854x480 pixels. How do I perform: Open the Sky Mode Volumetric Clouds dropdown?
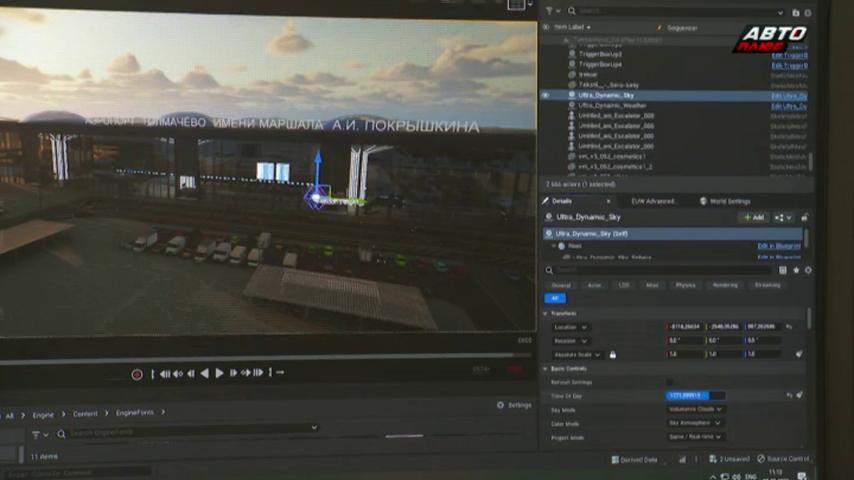pos(695,409)
